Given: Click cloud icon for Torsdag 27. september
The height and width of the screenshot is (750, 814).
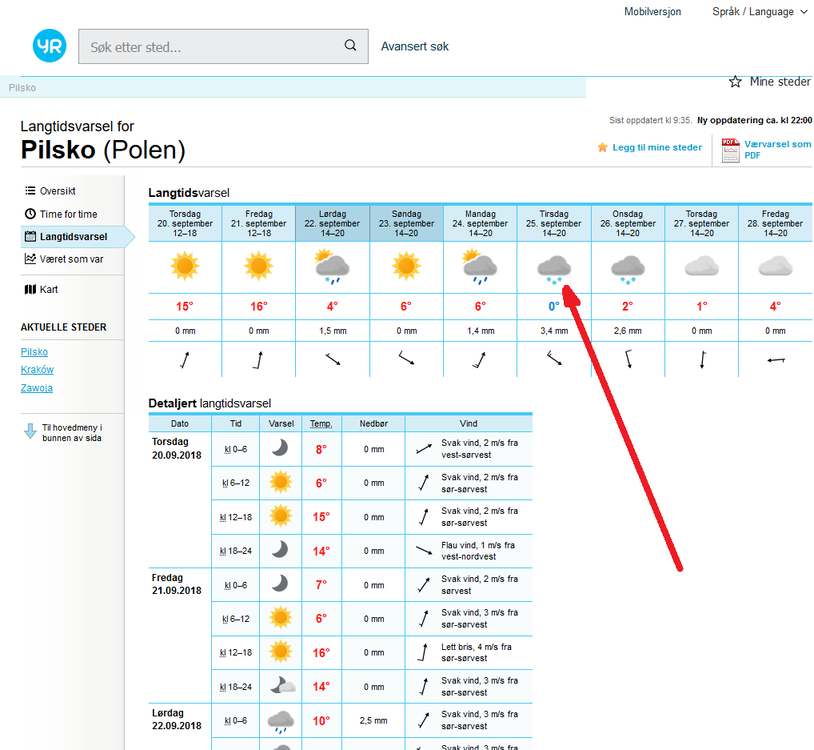Looking at the screenshot, I should coord(702,266).
